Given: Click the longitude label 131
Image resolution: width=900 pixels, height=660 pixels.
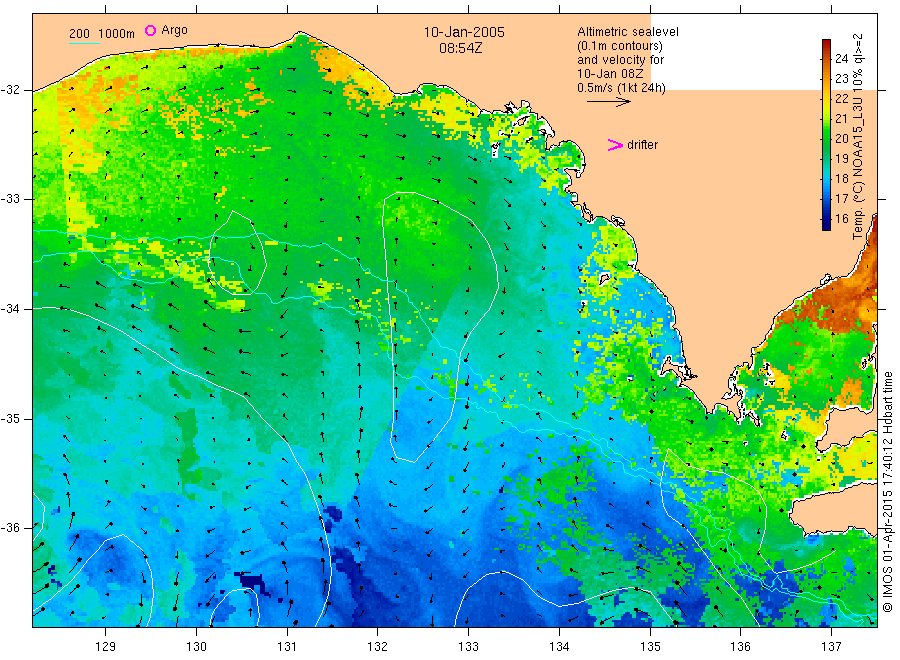Looking at the screenshot, I should 287,647.
